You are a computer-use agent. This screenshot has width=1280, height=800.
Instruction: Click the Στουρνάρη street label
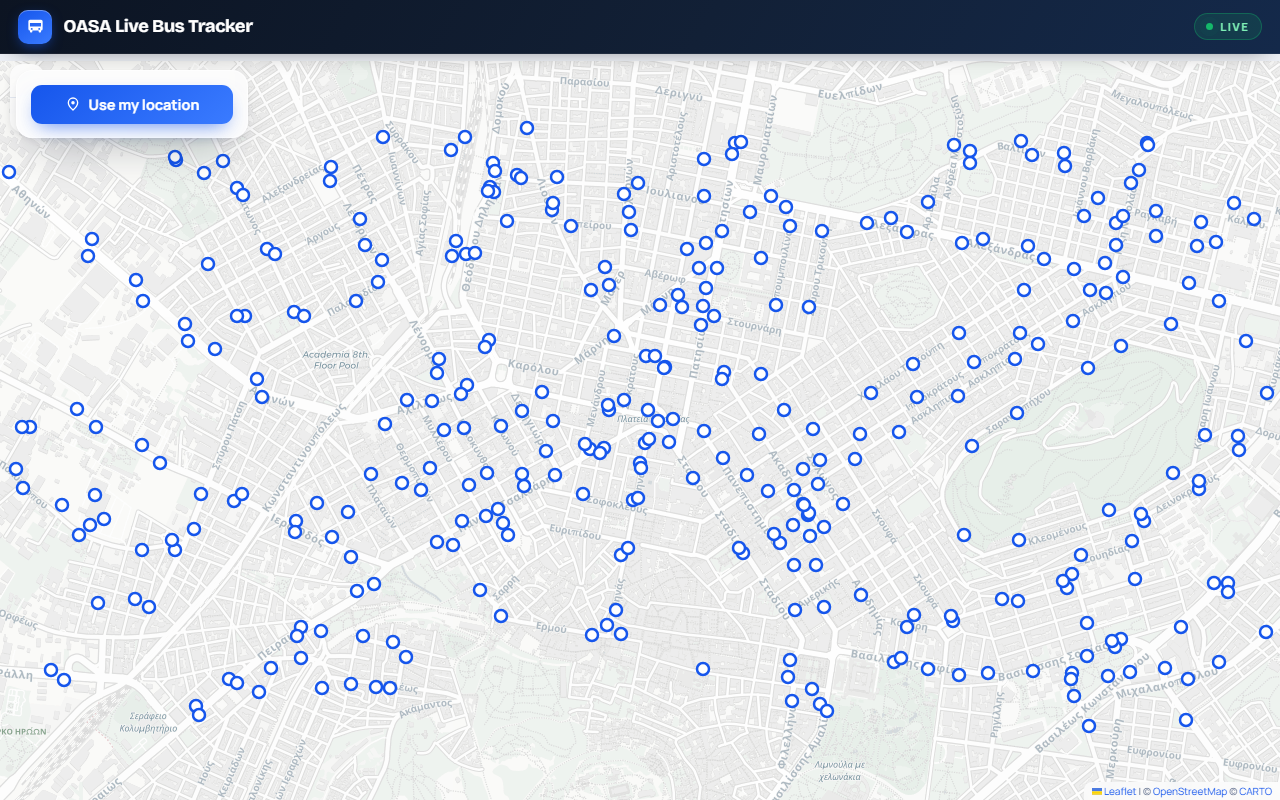tap(753, 325)
